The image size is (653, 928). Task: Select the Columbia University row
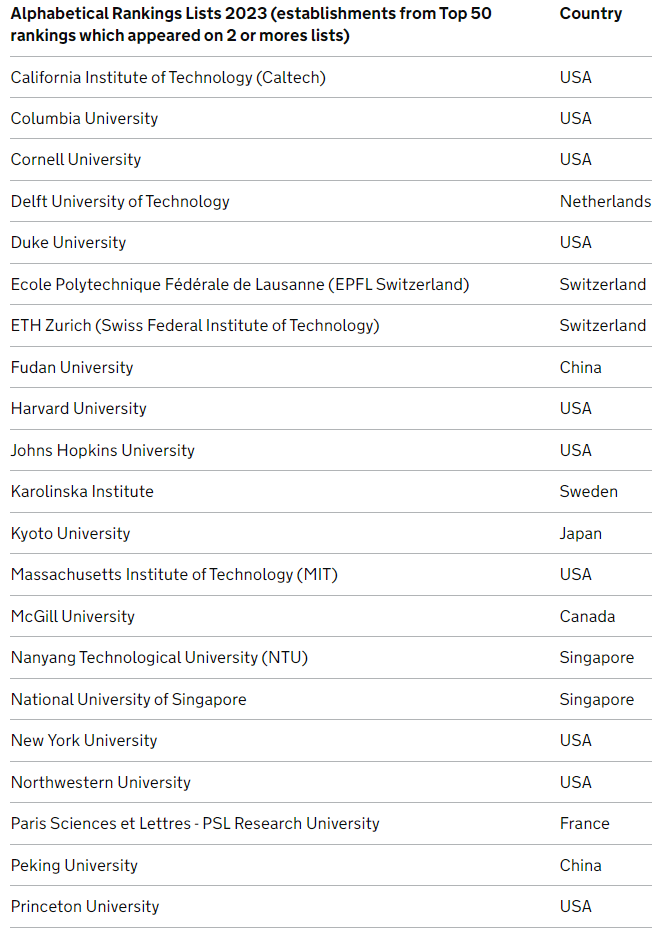[331, 118]
